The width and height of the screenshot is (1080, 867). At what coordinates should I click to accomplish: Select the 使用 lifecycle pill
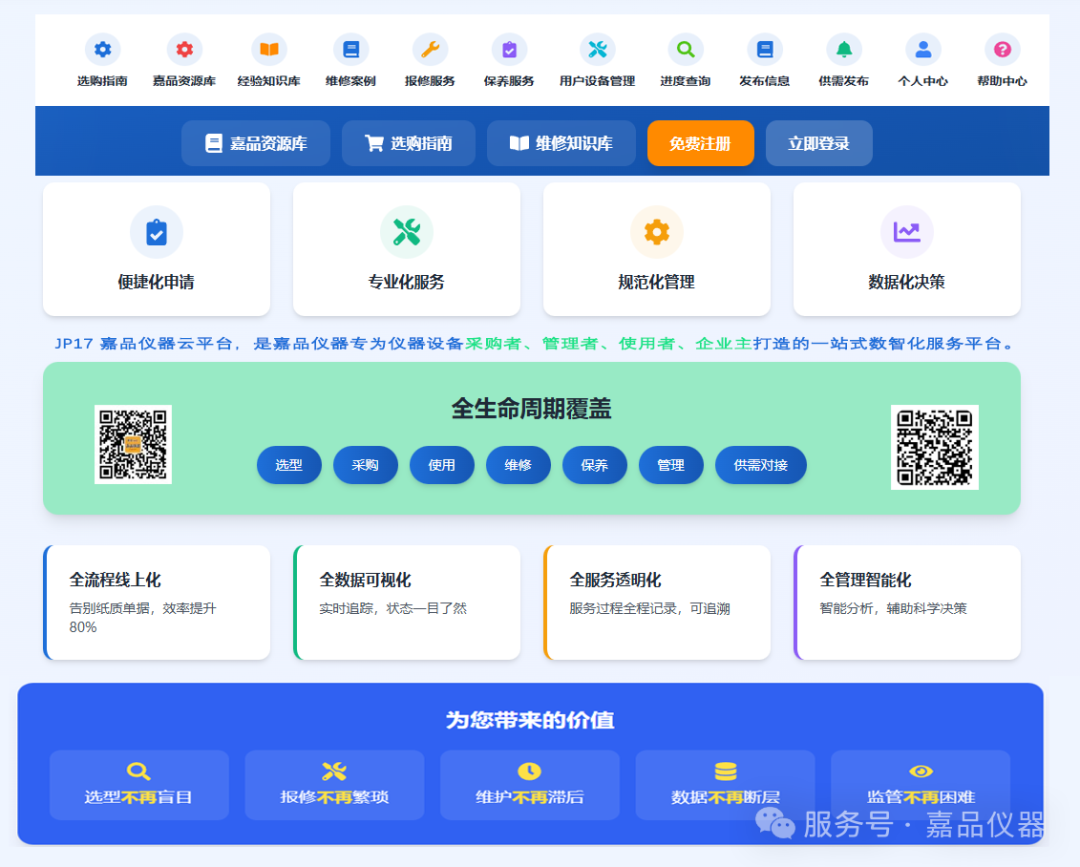(x=442, y=465)
